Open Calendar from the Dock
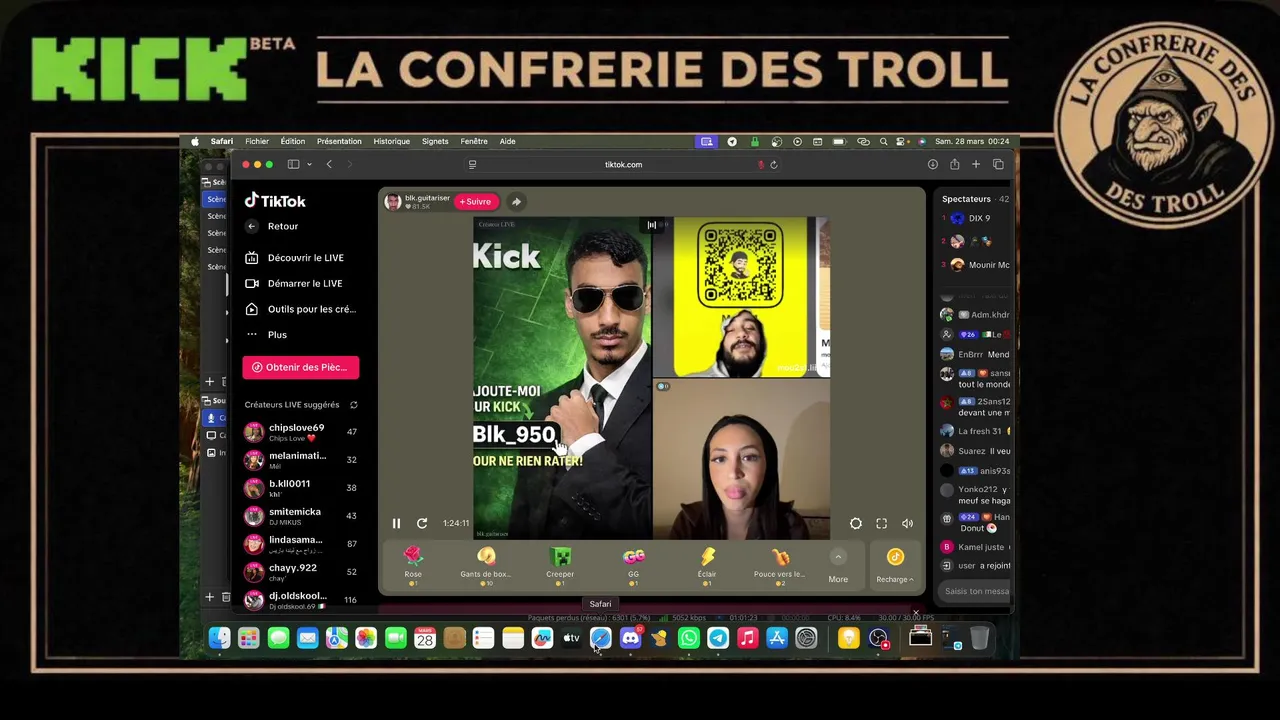The width and height of the screenshot is (1280, 720). point(425,638)
